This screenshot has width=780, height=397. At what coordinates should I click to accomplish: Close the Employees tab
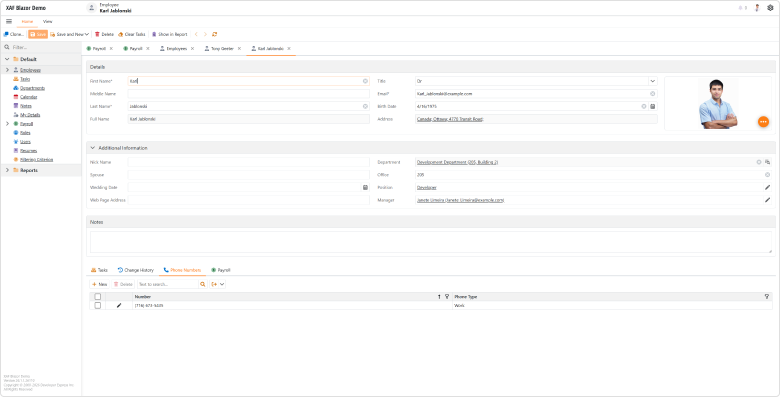[193, 49]
